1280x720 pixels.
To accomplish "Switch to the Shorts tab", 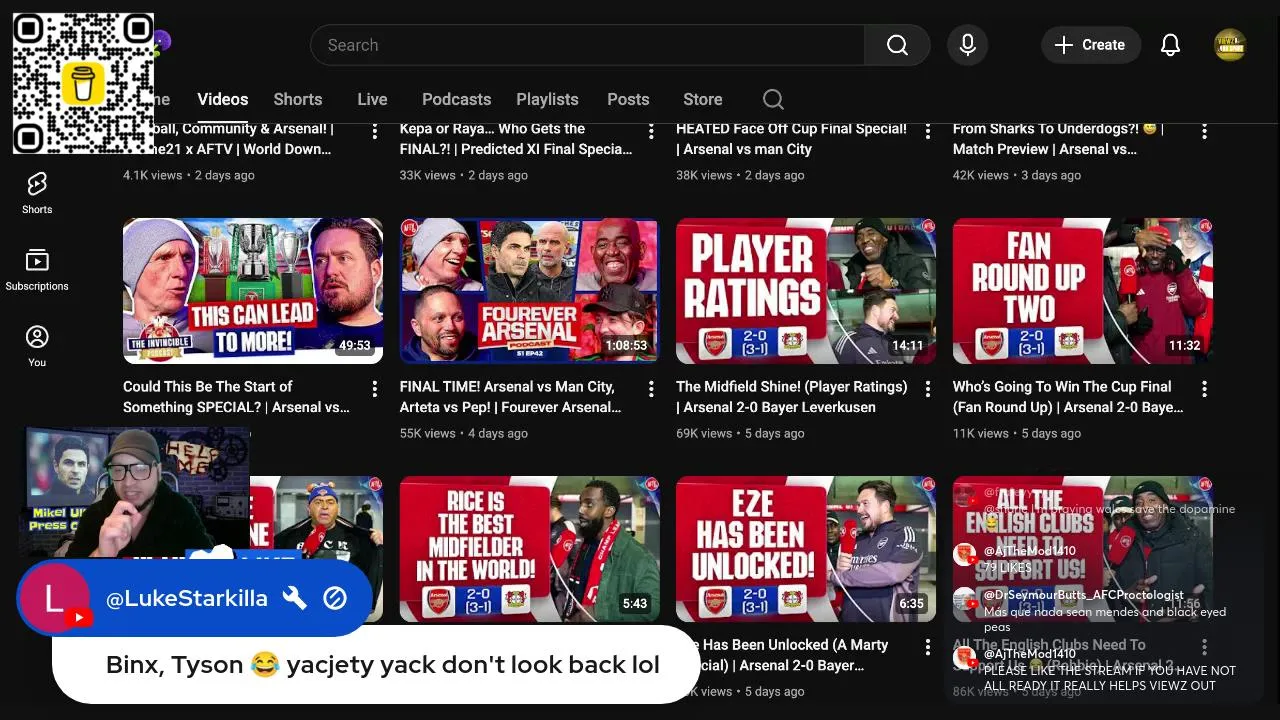I will [x=298, y=99].
